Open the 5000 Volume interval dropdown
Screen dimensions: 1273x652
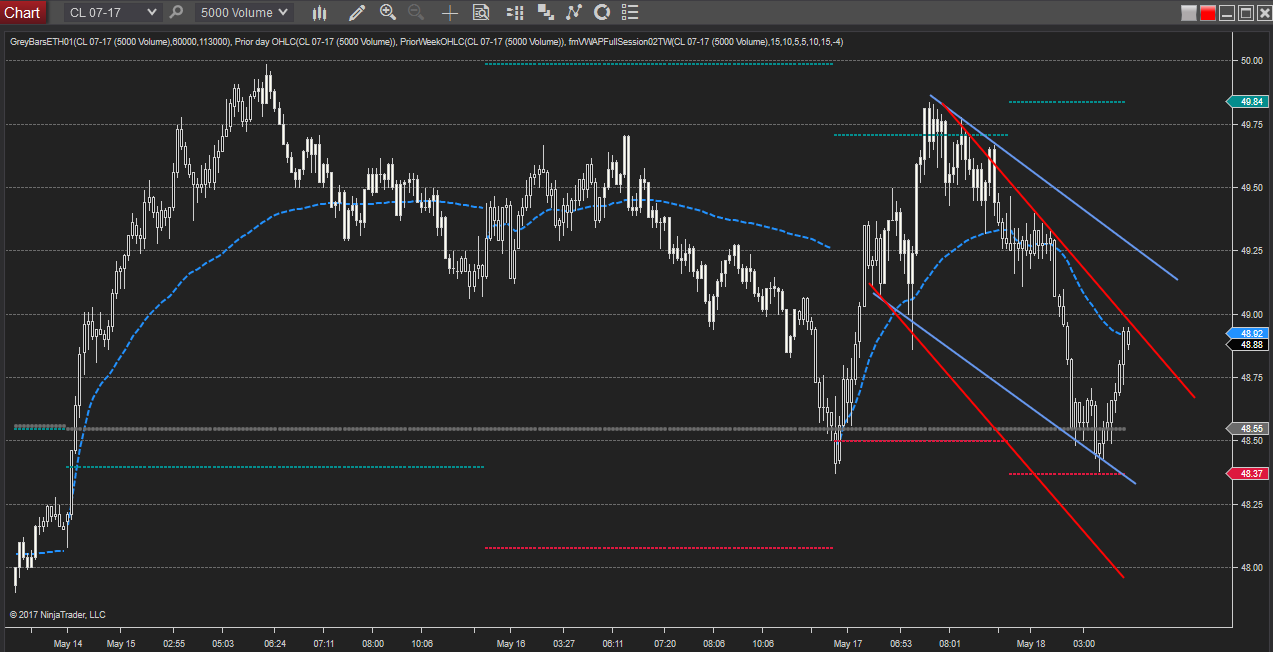[x=244, y=12]
